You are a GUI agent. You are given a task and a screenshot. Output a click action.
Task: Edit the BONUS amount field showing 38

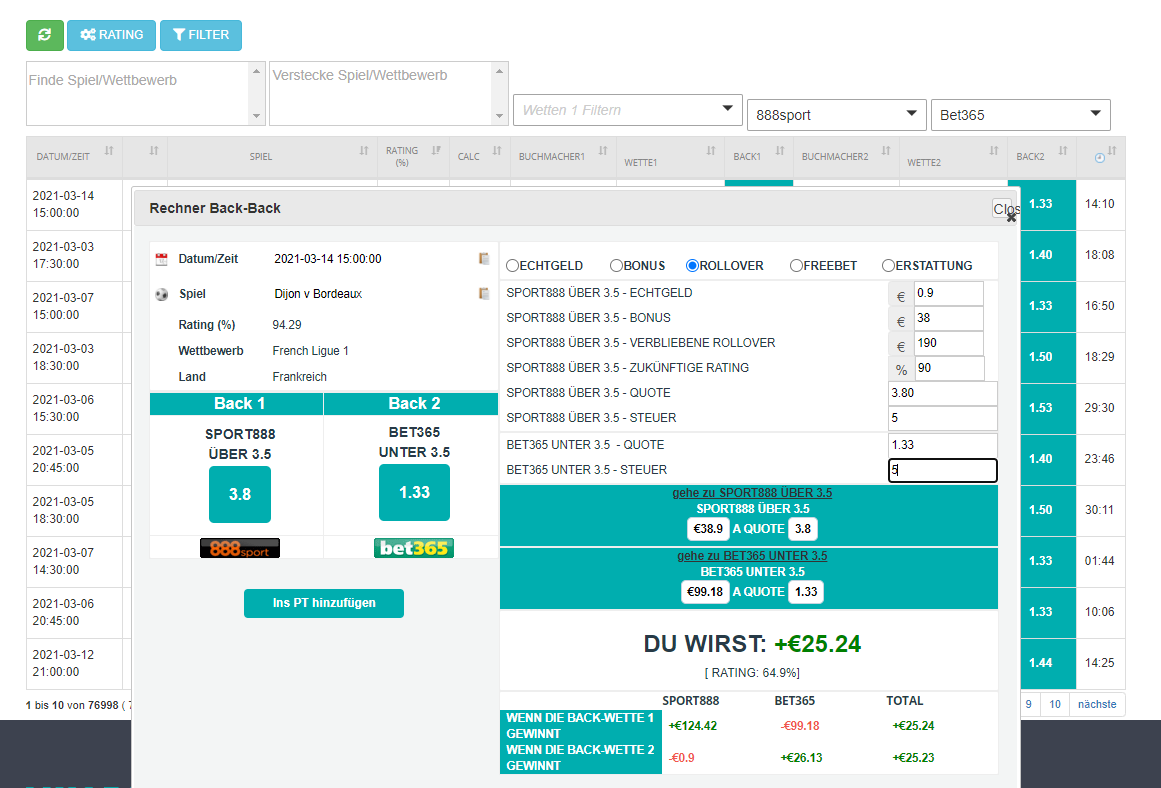948,318
